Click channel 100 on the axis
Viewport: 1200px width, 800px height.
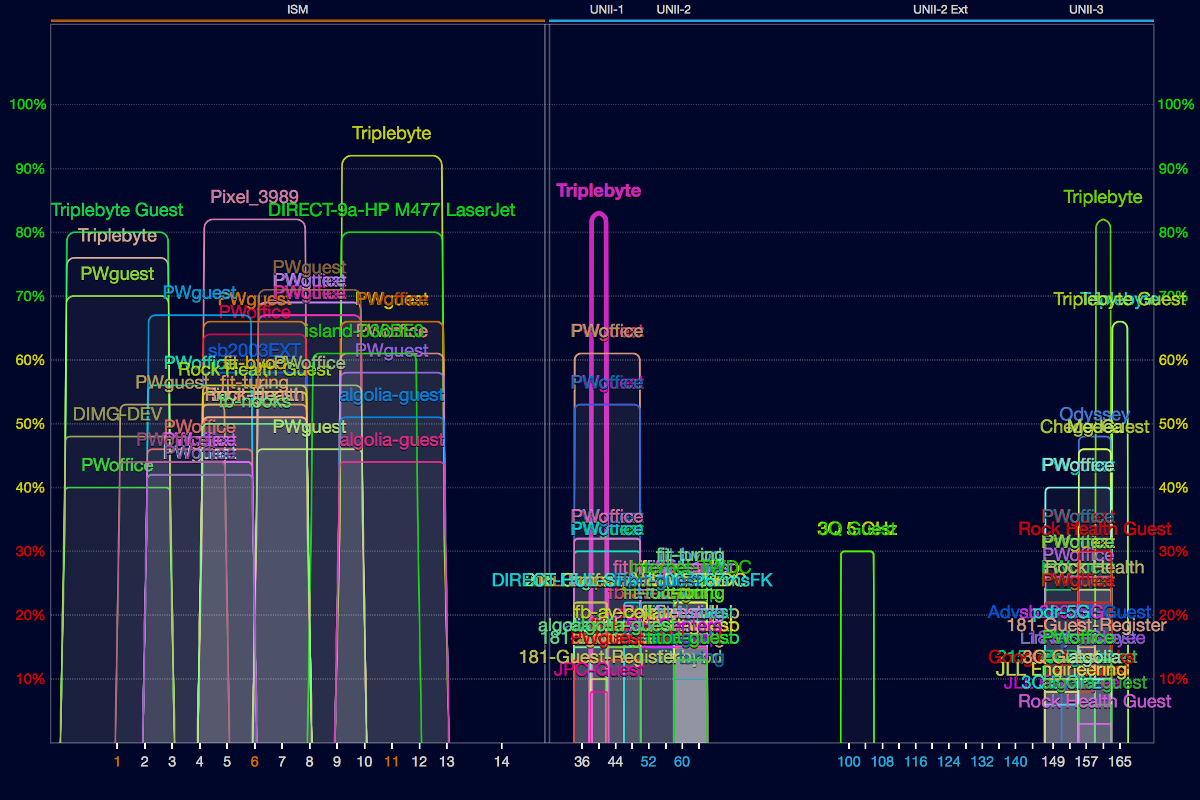point(849,762)
